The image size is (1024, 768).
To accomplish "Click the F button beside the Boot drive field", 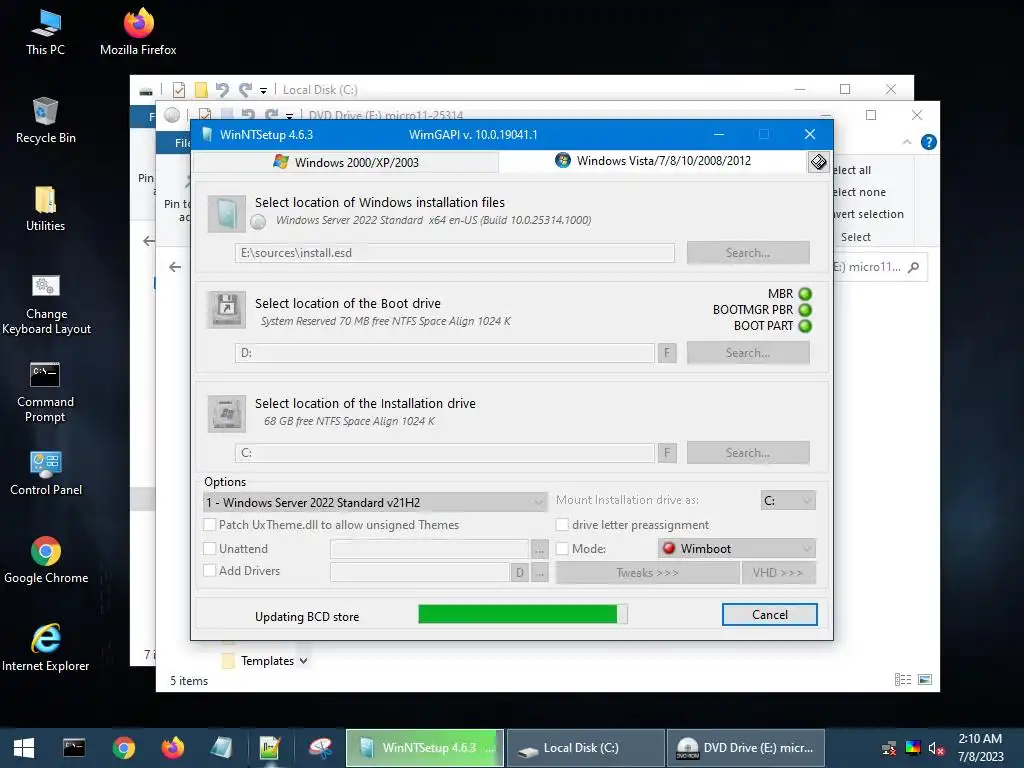I will point(667,353).
